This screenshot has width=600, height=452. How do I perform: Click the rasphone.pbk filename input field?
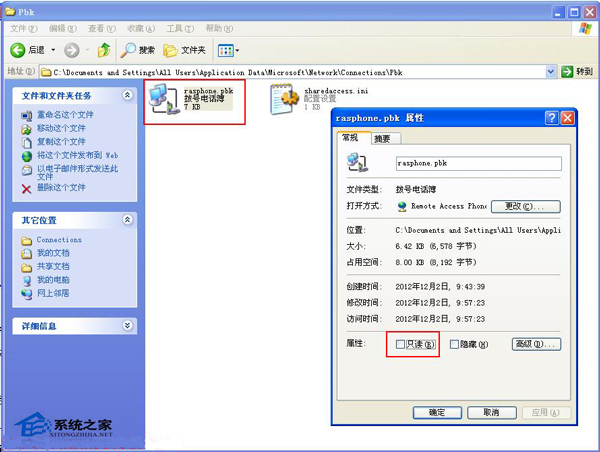479,163
